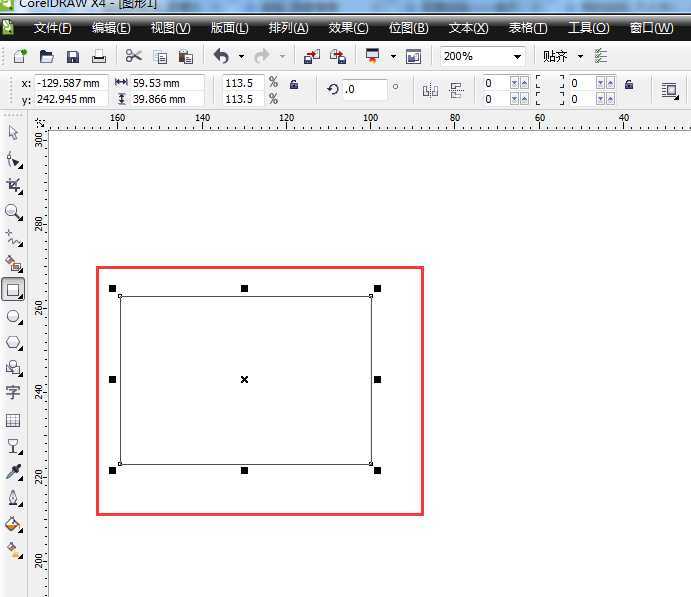Pick the Polygon tool
The height and width of the screenshot is (597, 691).
pos(13,342)
